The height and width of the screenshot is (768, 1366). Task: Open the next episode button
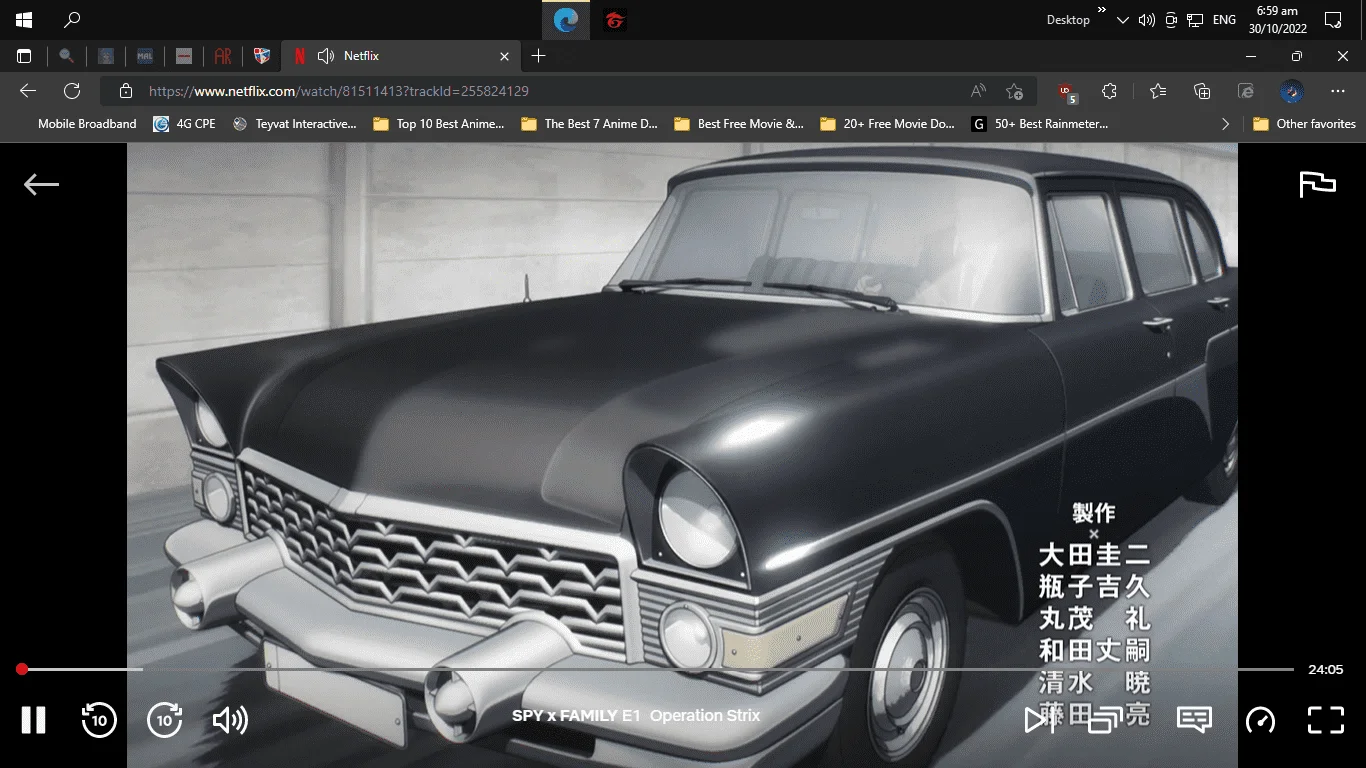tap(1039, 720)
